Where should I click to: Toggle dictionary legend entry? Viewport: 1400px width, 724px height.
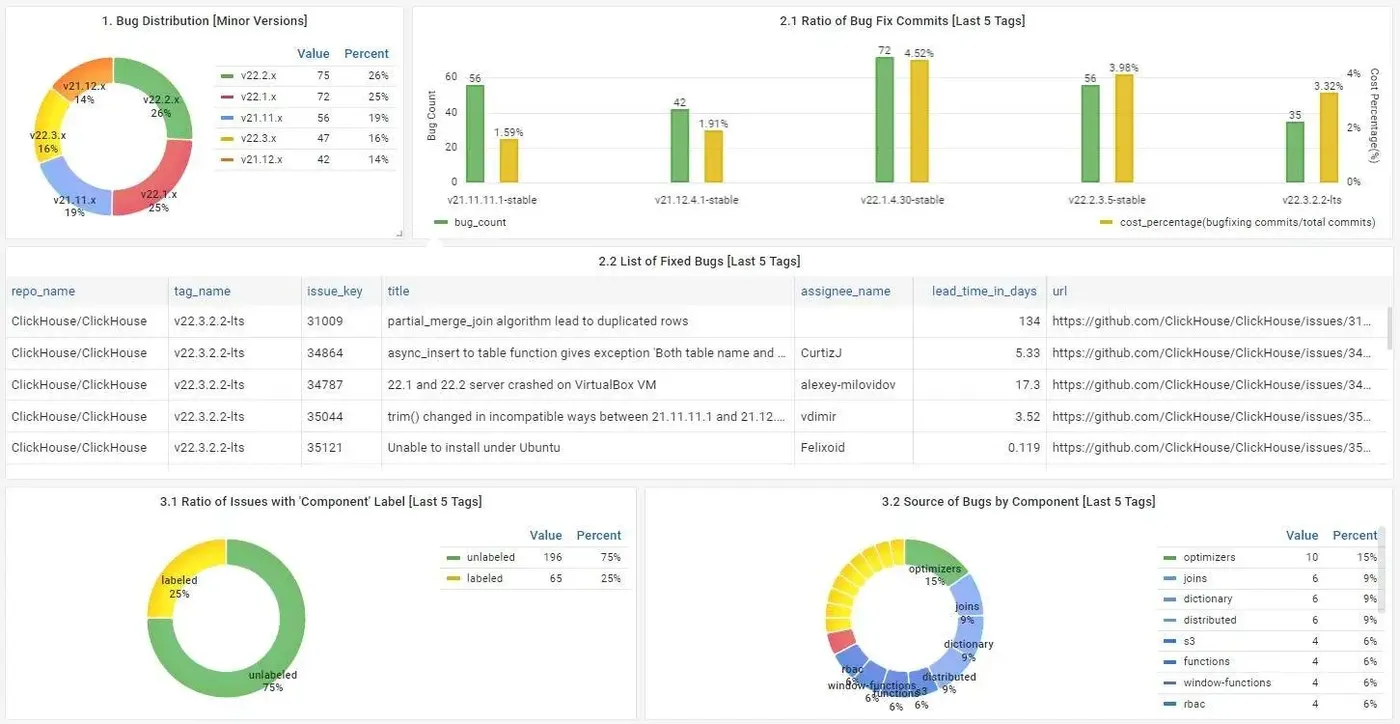[1208, 599]
